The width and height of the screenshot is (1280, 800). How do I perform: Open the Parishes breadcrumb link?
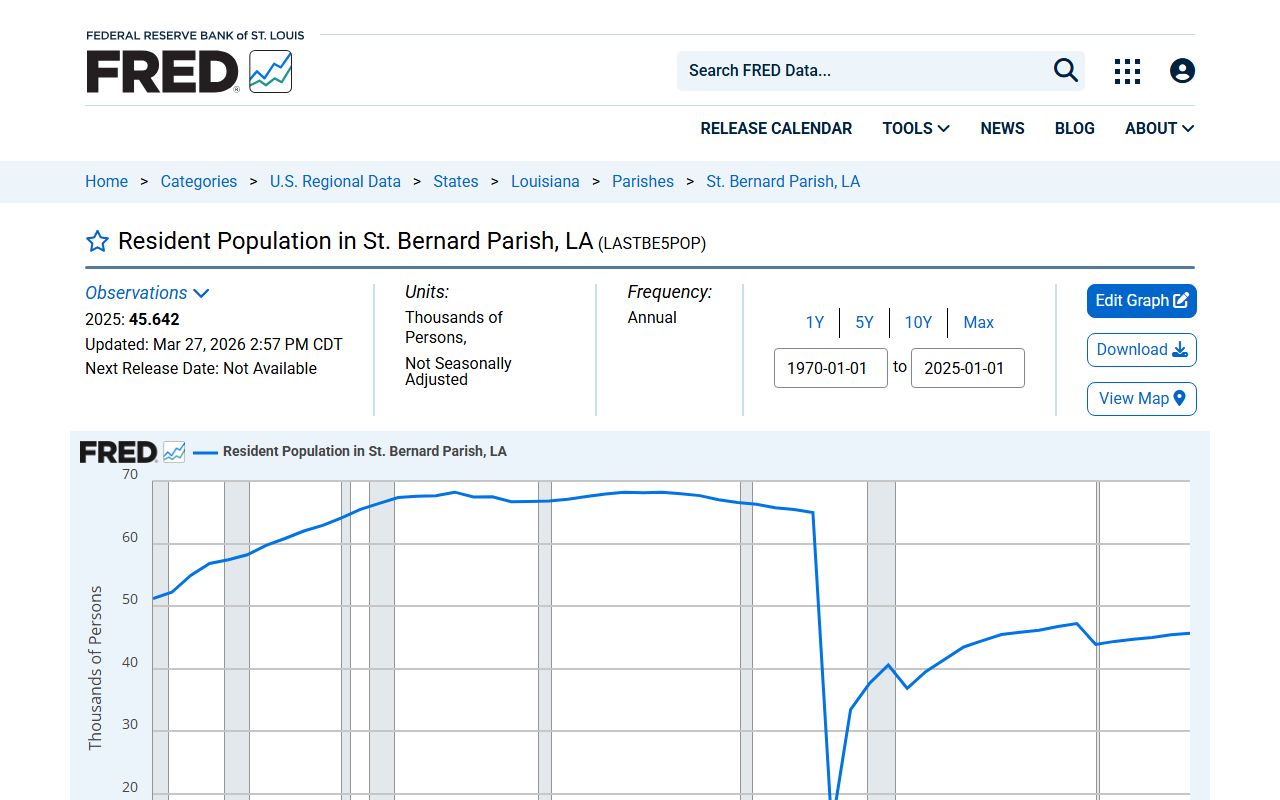643,182
